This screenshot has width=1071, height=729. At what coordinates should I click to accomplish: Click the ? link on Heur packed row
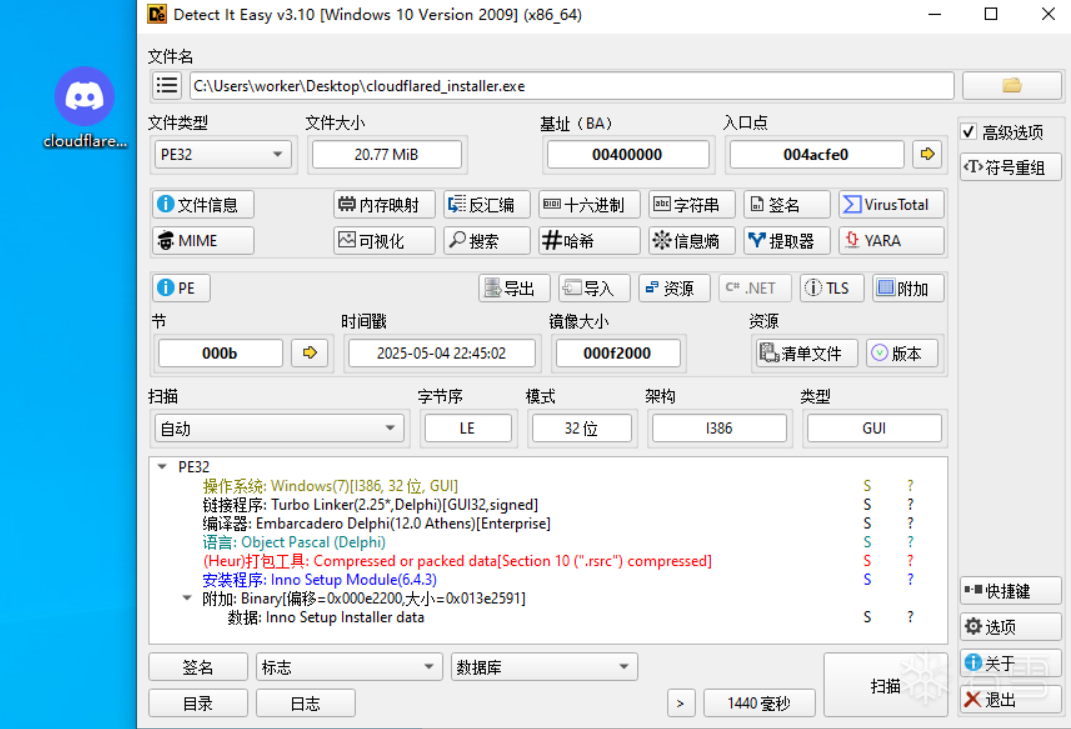coord(910,561)
